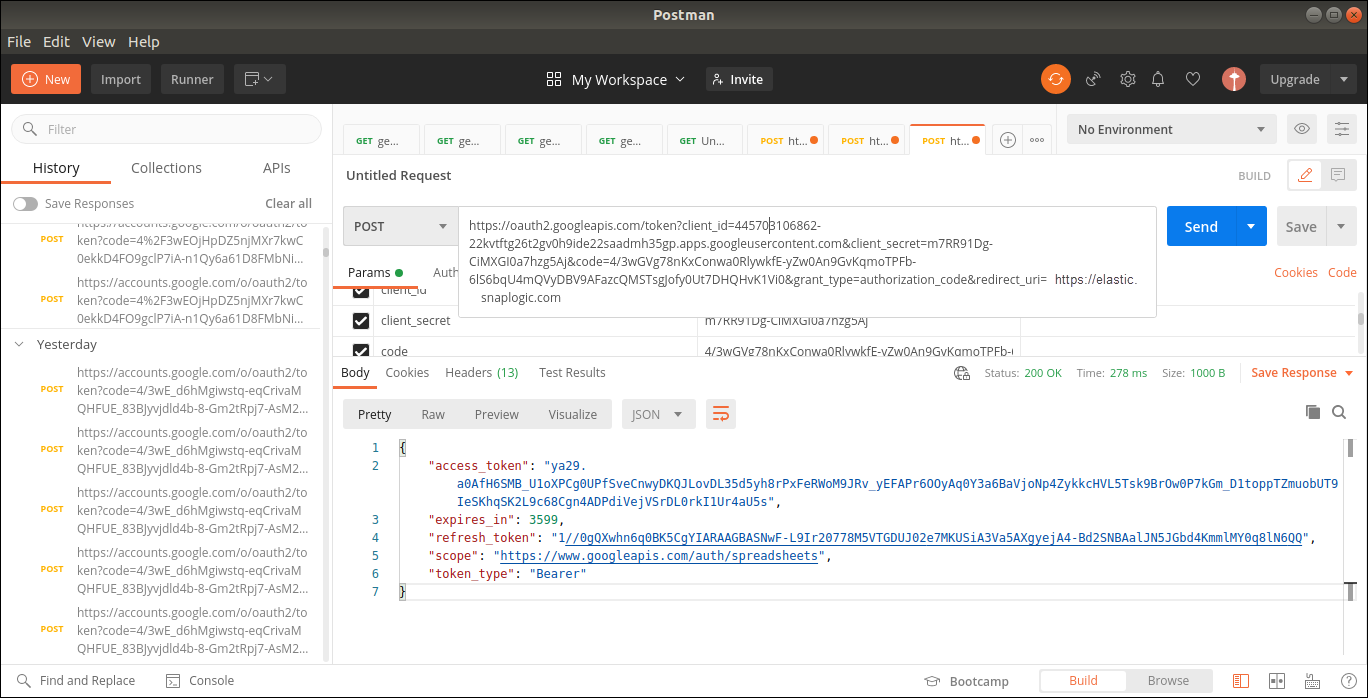The width and height of the screenshot is (1368, 698).
Task: Open the Edit menu
Action: (57, 42)
